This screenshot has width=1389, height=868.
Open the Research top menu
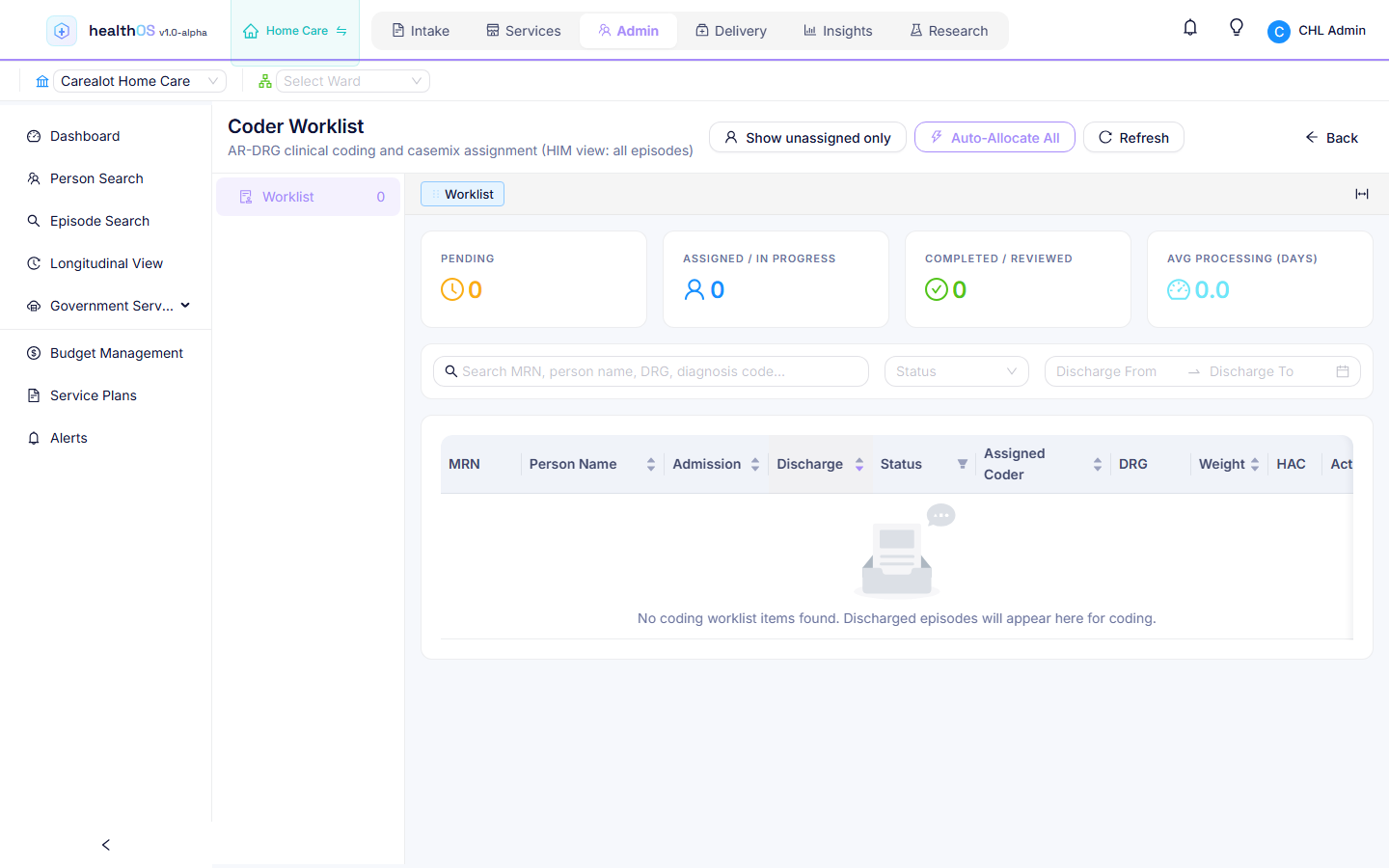[949, 31]
